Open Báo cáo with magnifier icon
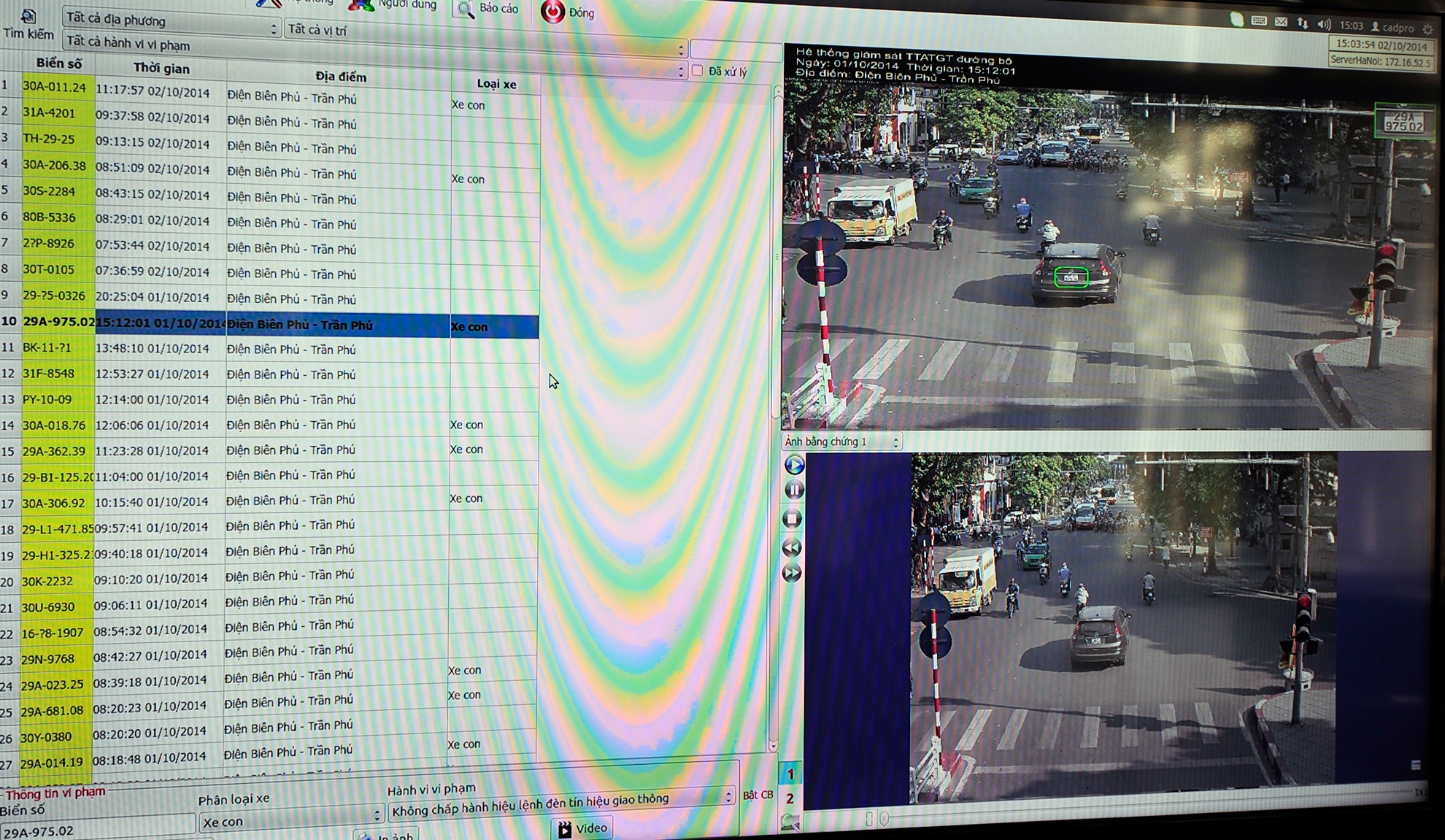The height and width of the screenshot is (840, 1445). click(465, 9)
